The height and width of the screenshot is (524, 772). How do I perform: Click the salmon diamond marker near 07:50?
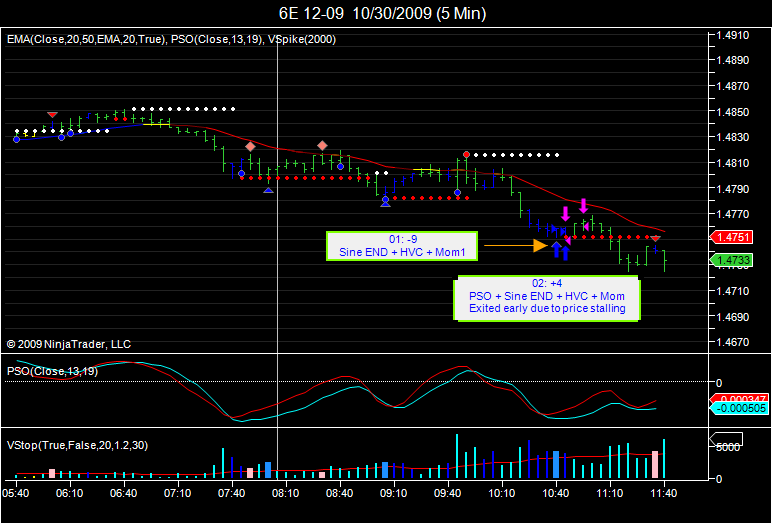pyautogui.click(x=250, y=146)
